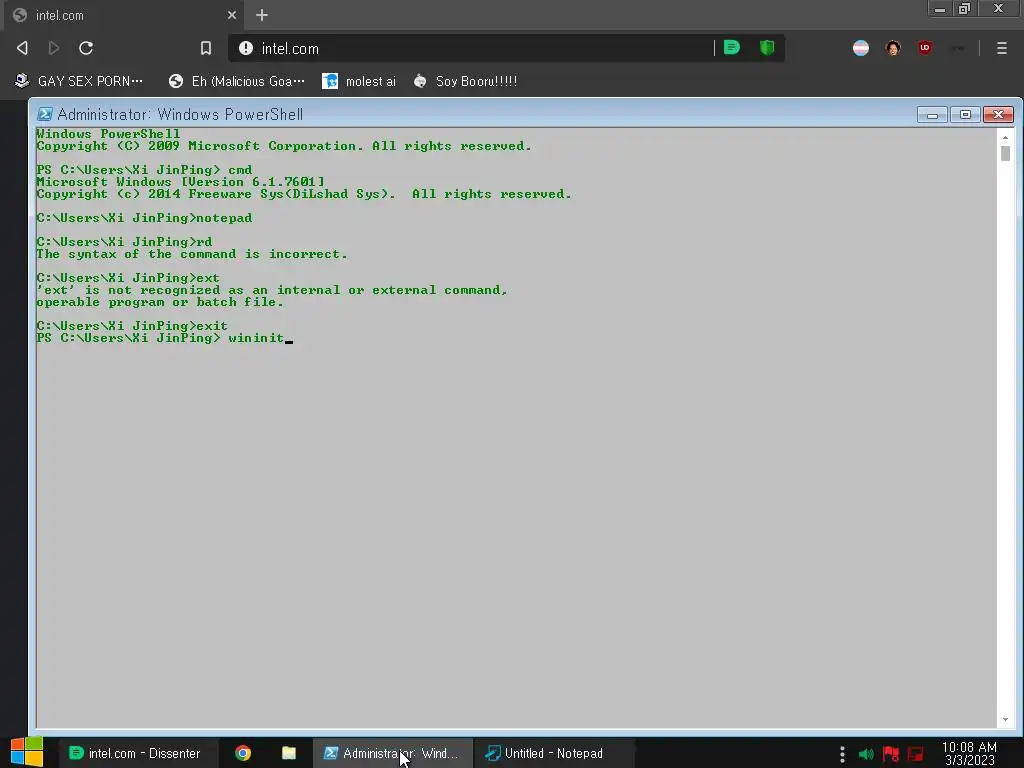1024x768 pixels.
Task: Minimize the browser window
Action: [940, 9]
